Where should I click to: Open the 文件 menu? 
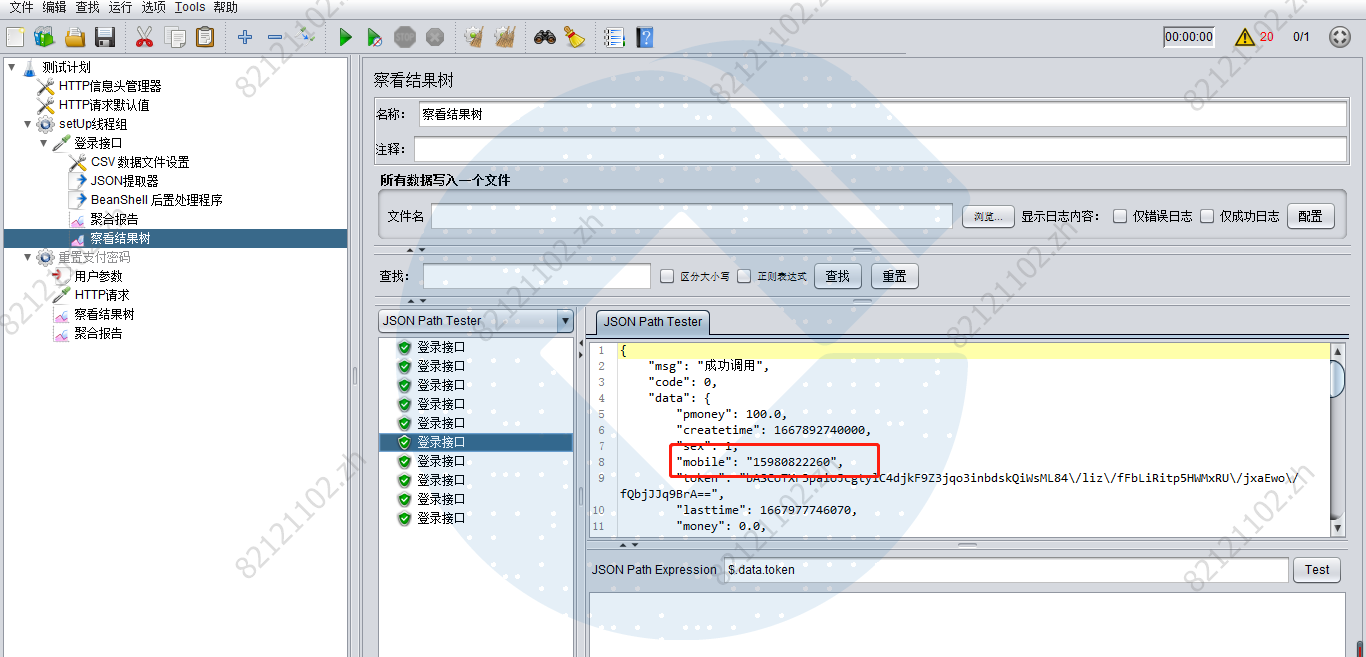(x=21, y=7)
